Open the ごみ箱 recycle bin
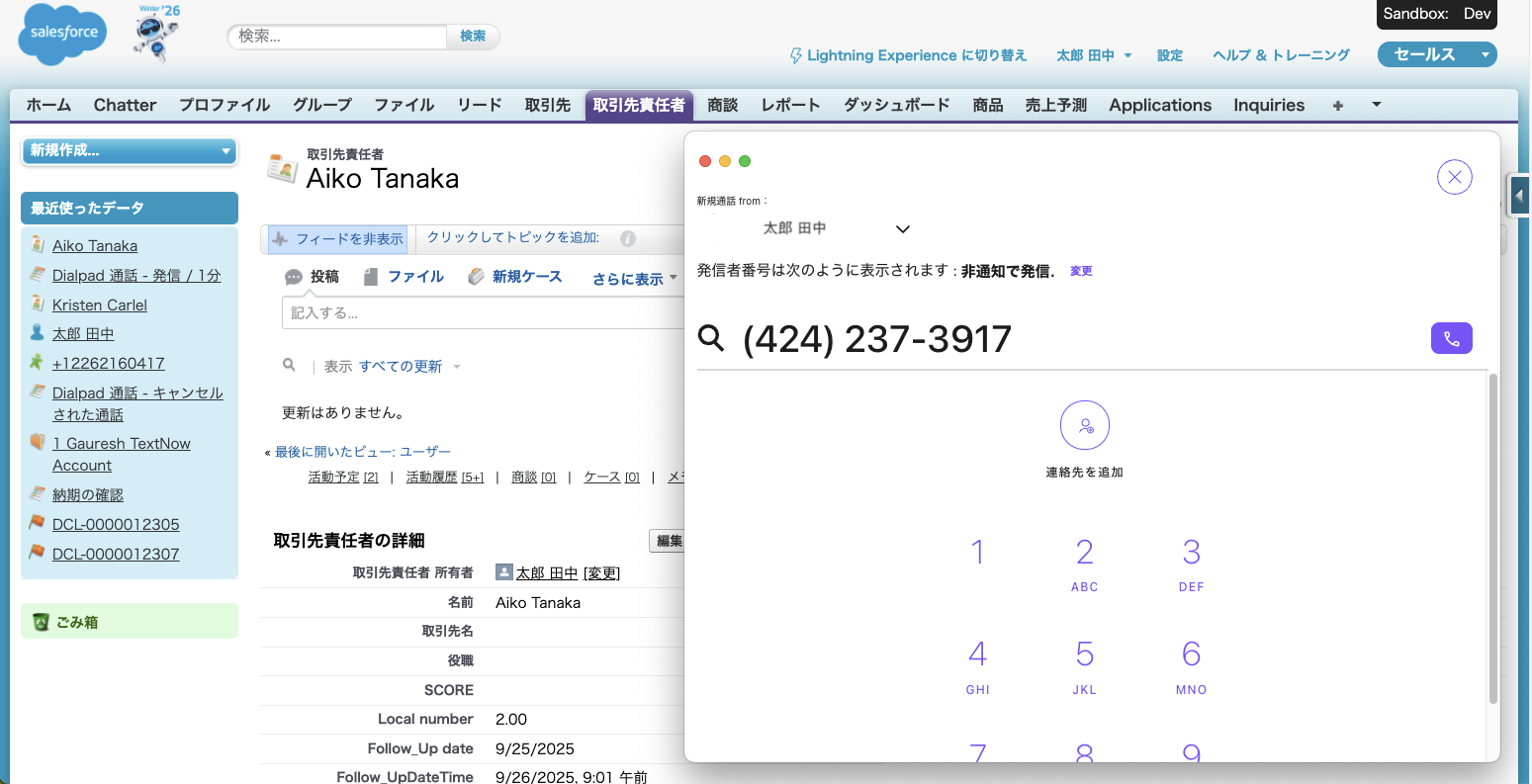The height and width of the screenshot is (784, 1532). 76,622
